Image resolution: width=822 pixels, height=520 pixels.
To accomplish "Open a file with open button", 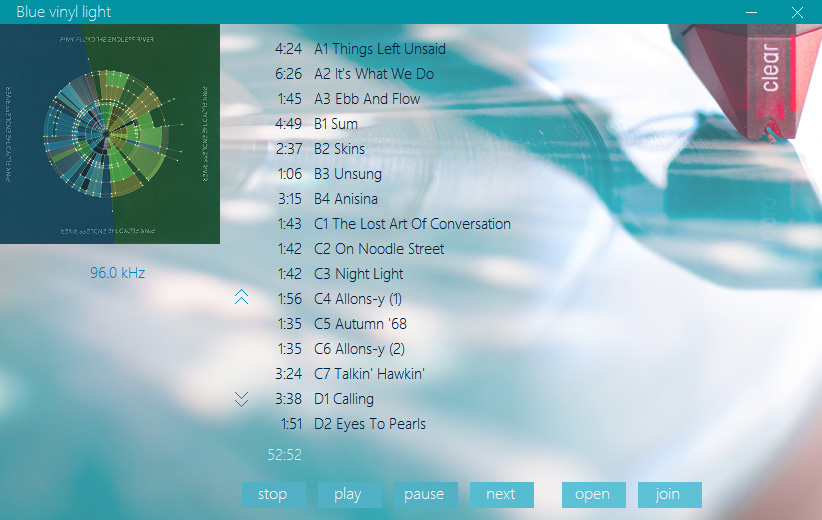I will pos(593,494).
